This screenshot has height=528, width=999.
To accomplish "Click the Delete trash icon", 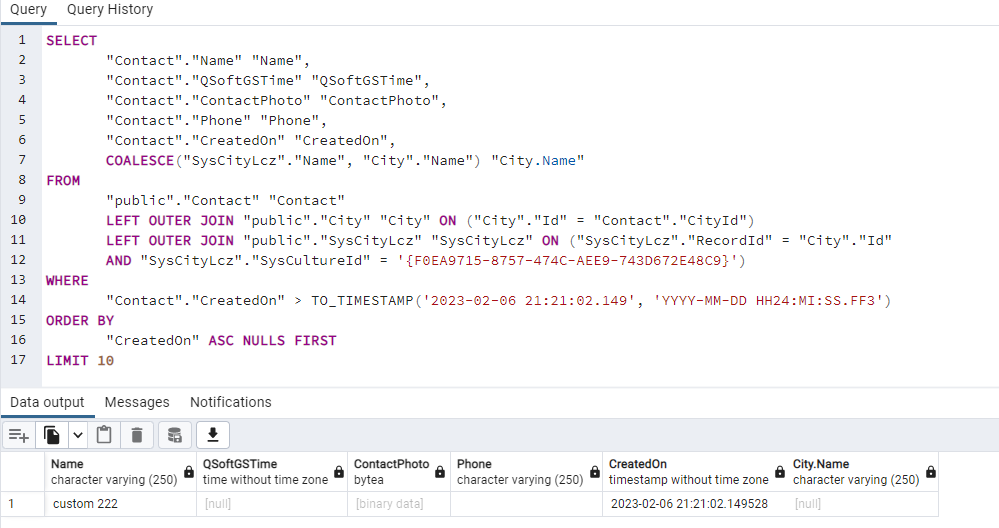I will tap(136, 436).
